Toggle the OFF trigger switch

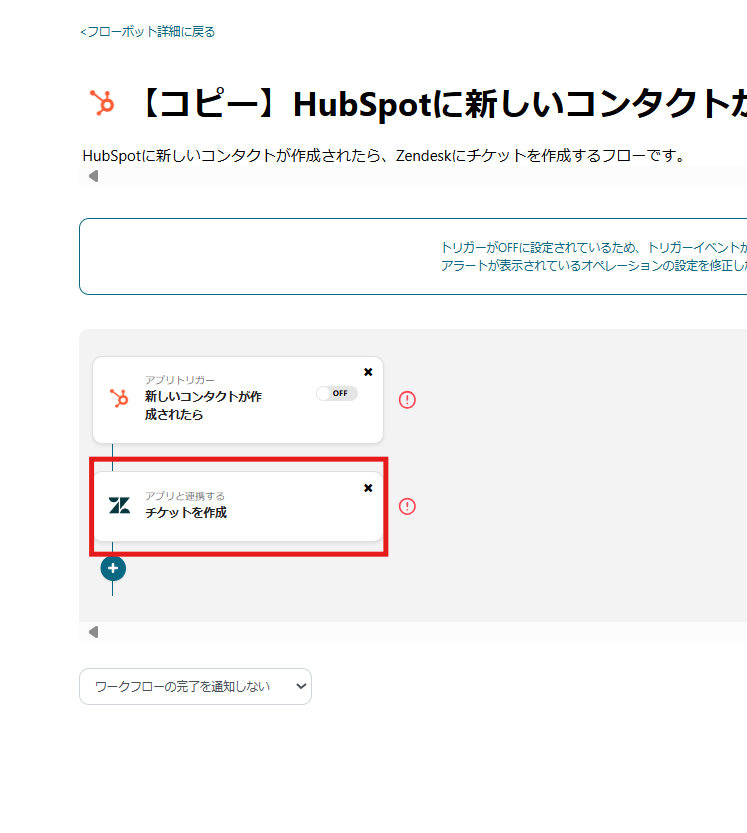(337, 393)
